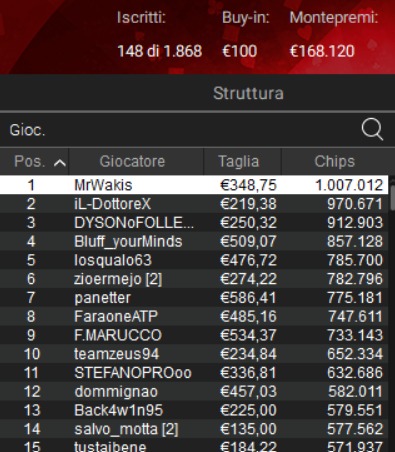Select the F.MARUCCO player row
This screenshot has height=452, width=395.
click(x=194, y=335)
